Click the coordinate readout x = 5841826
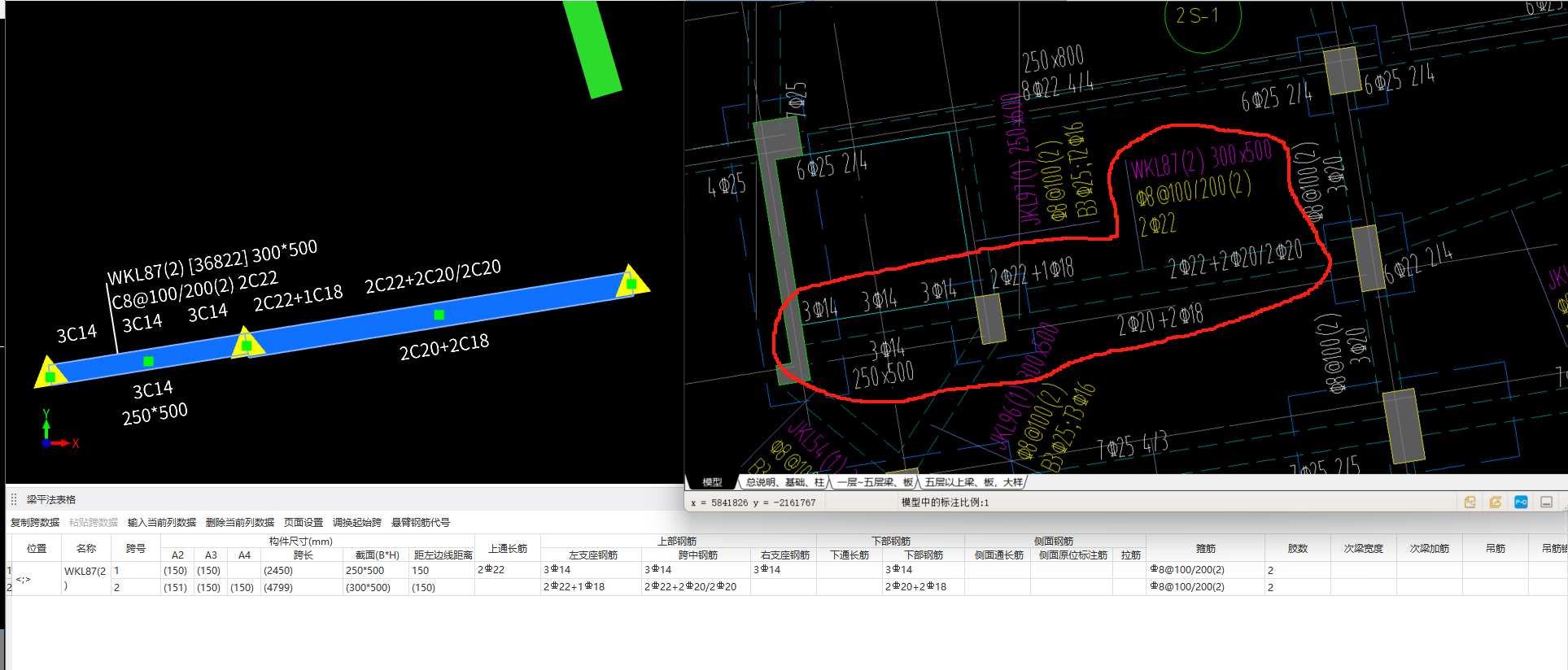The image size is (1568, 670). coord(753,502)
